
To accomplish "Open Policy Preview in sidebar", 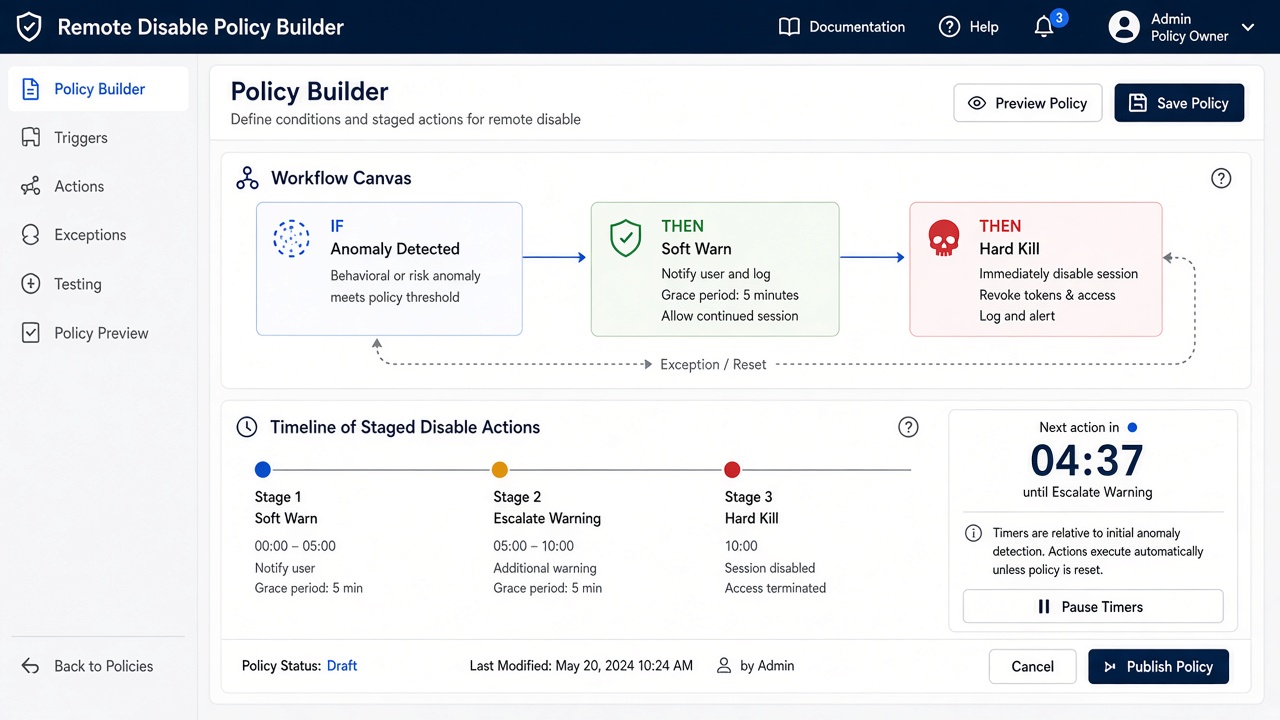I will [x=98, y=333].
